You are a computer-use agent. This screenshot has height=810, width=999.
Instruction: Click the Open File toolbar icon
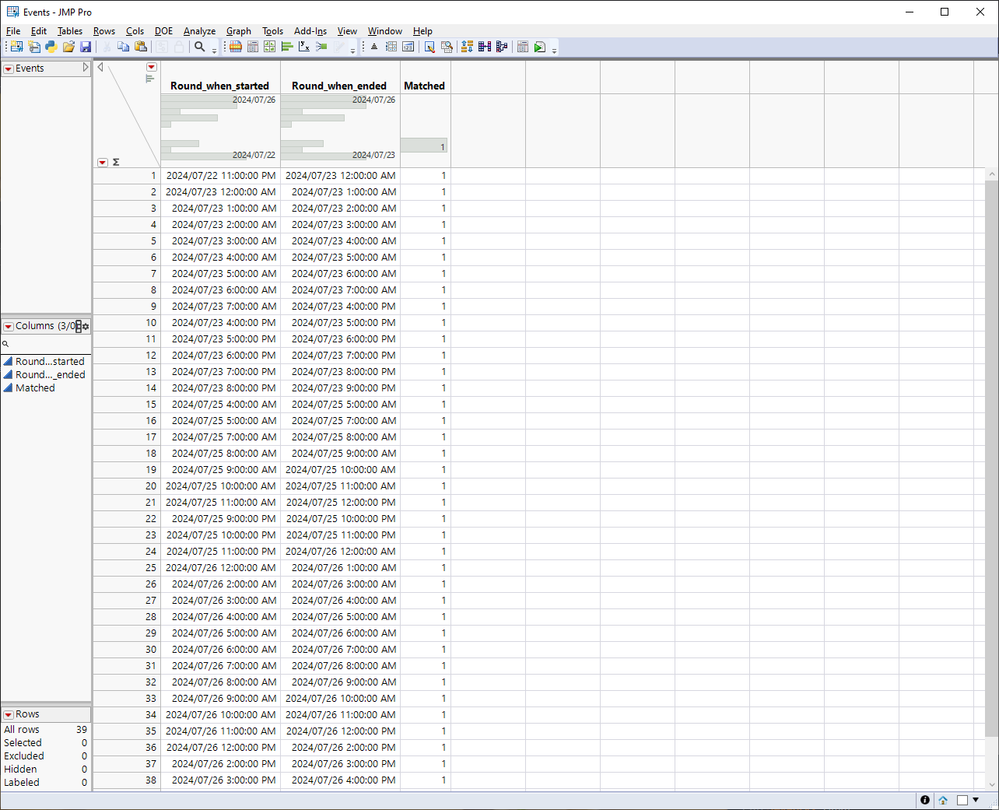coord(69,46)
